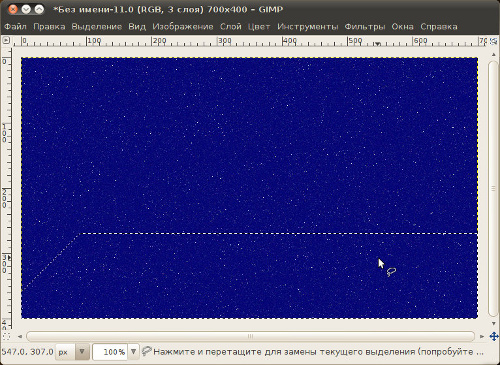Click the free select tool icon in status bar

[146, 351]
